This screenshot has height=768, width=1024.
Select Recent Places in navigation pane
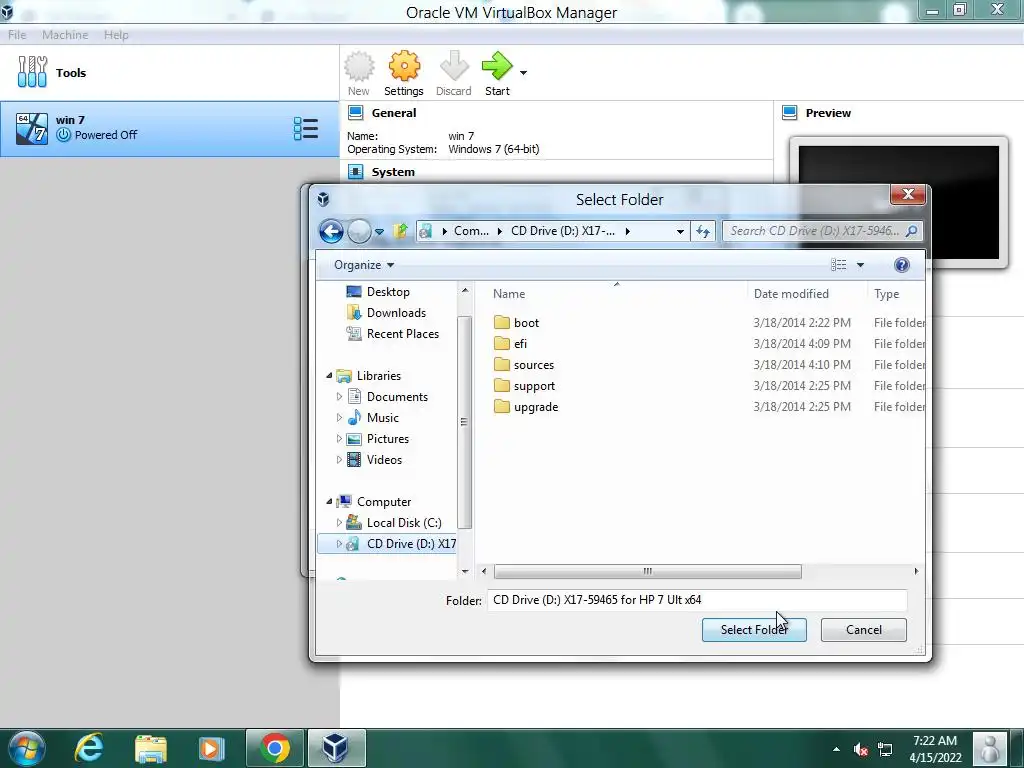click(402, 334)
